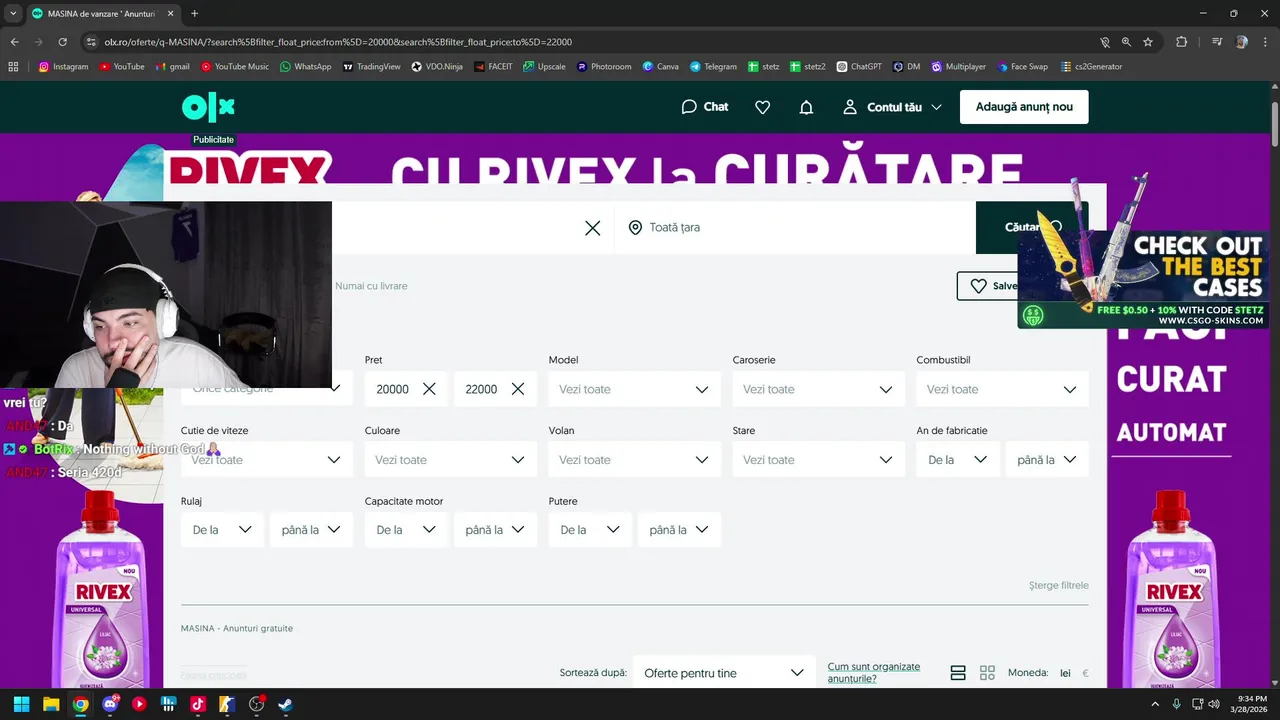Bookmark this page with the star icon
The width and height of the screenshot is (1280, 720).
pos(1148,42)
